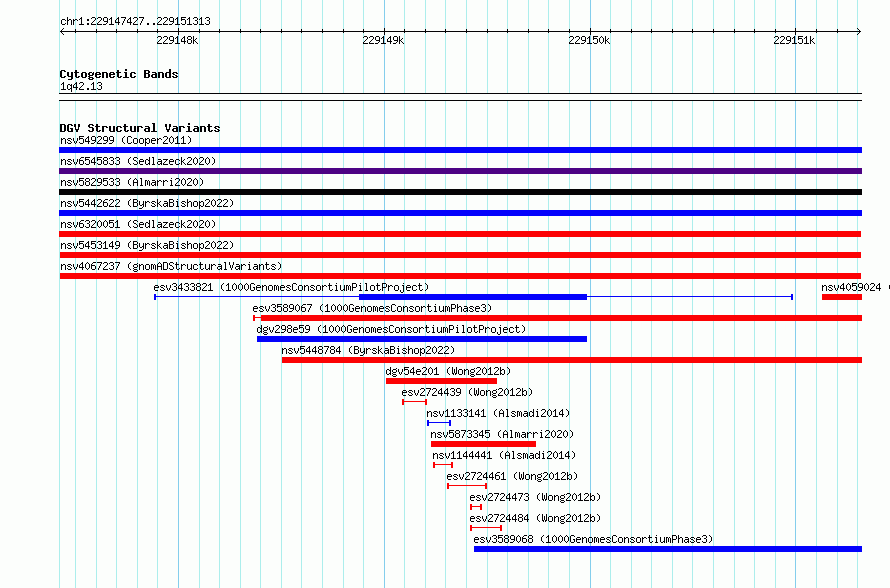The width and height of the screenshot is (890, 588).
Task: Click the black nsv5829533 variant bar
Action: (x=460, y=192)
